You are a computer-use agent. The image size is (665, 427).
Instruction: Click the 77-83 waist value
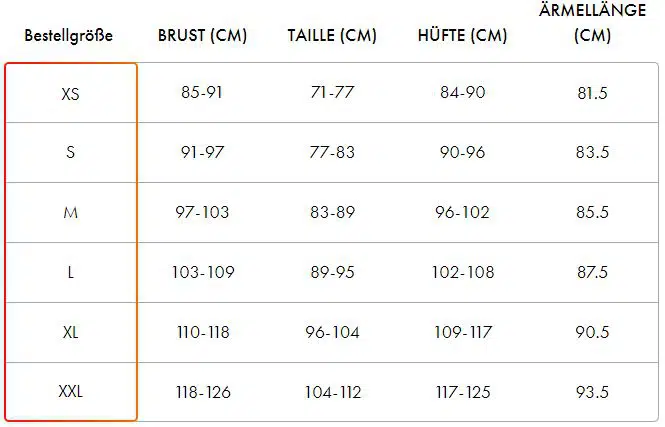tap(332, 152)
